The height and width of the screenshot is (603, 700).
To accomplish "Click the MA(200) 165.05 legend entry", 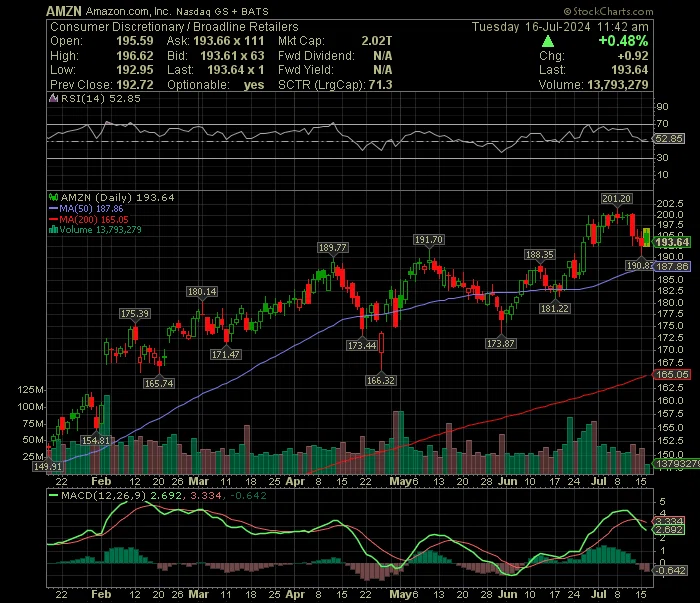I will (88, 219).
